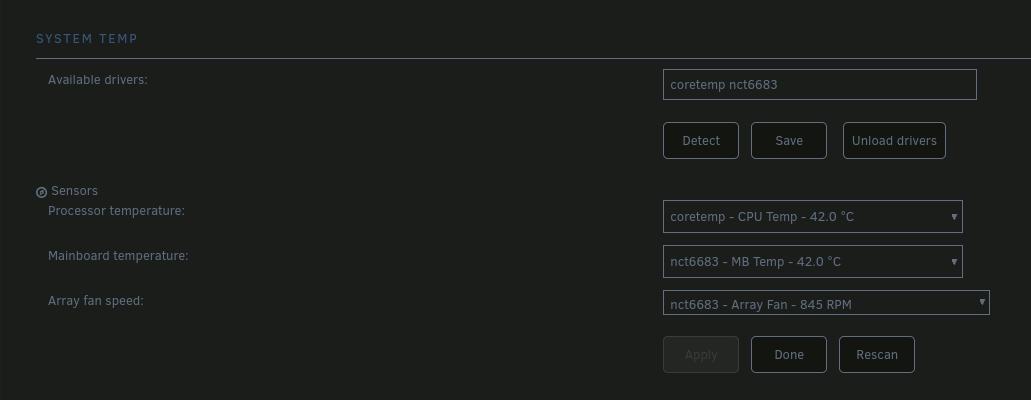Save the available drivers

788,141
